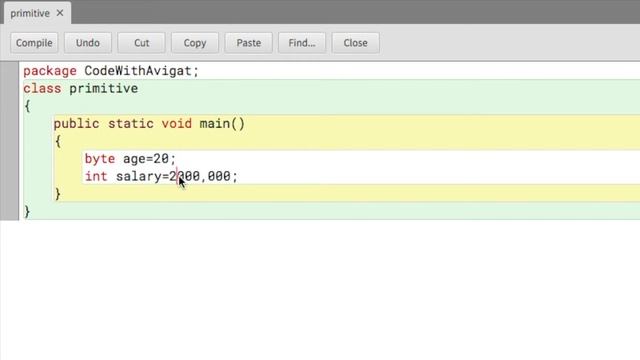The image size is (640, 360).
Task: Click the Compile button
Action: pos(34,43)
